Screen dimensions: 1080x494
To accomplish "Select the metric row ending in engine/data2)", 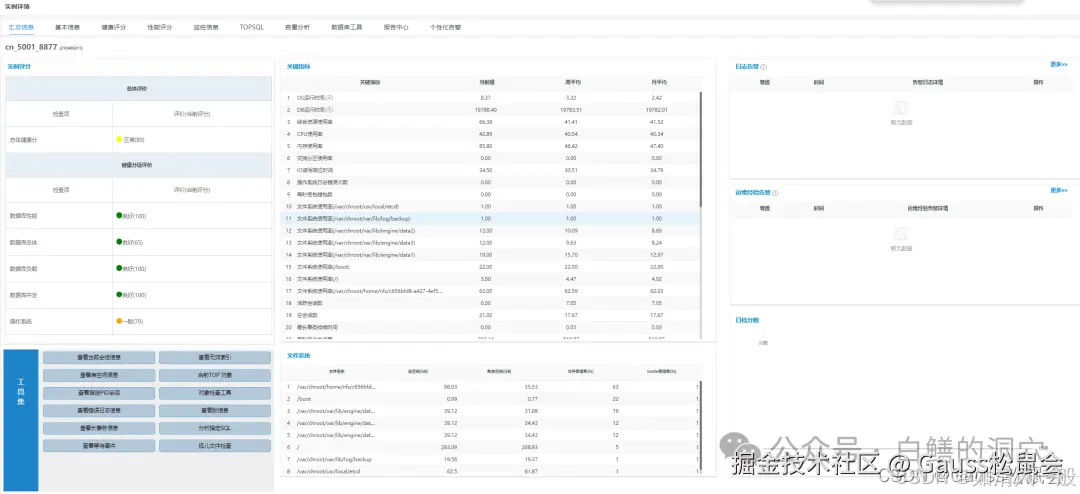I will tap(492, 230).
